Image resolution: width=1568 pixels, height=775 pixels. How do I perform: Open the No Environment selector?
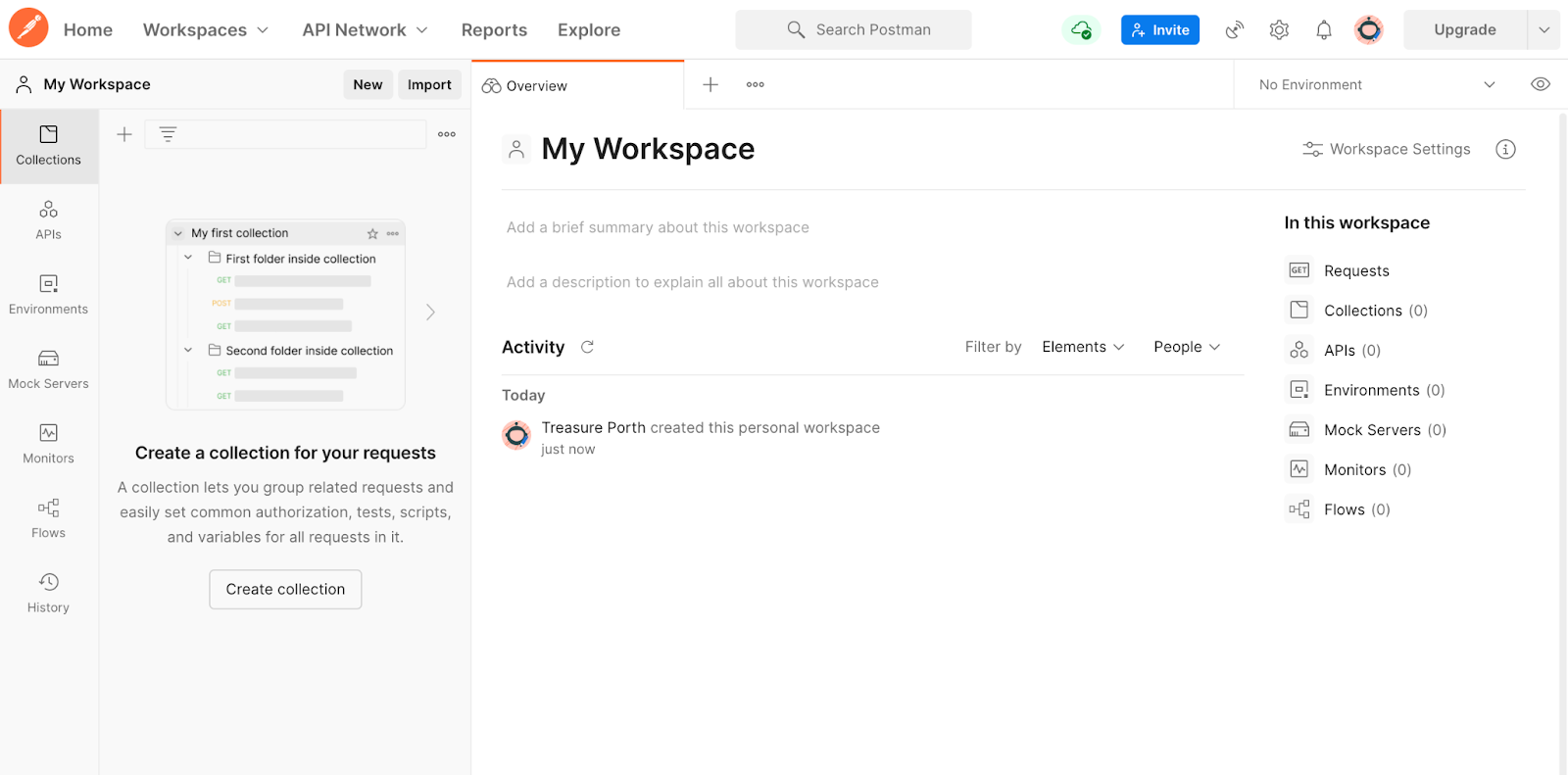[x=1377, y=84]
